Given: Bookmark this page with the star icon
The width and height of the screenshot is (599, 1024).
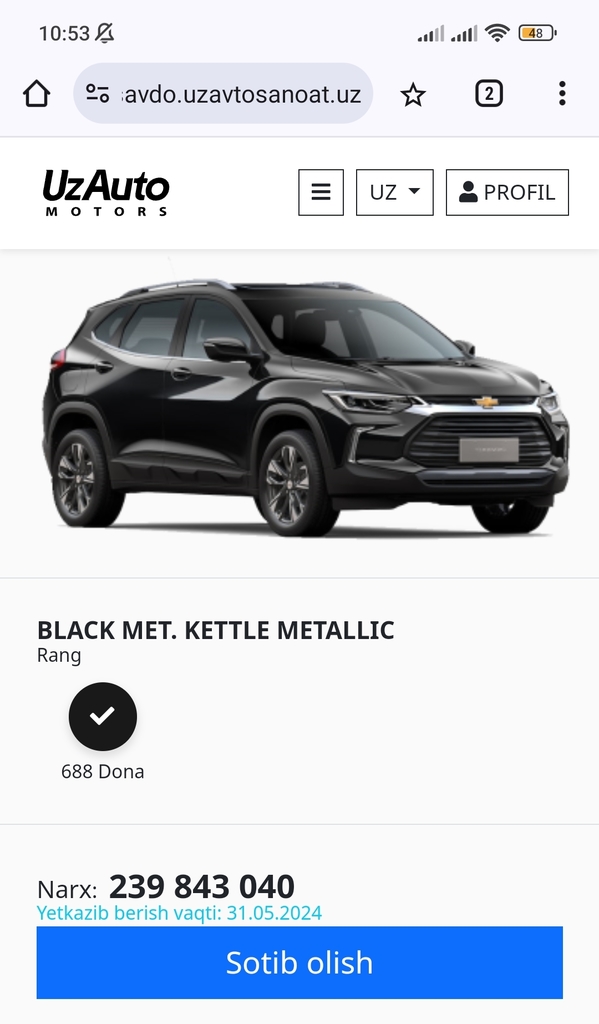Looking at the screenshot, I should click(x=413, y=95).
